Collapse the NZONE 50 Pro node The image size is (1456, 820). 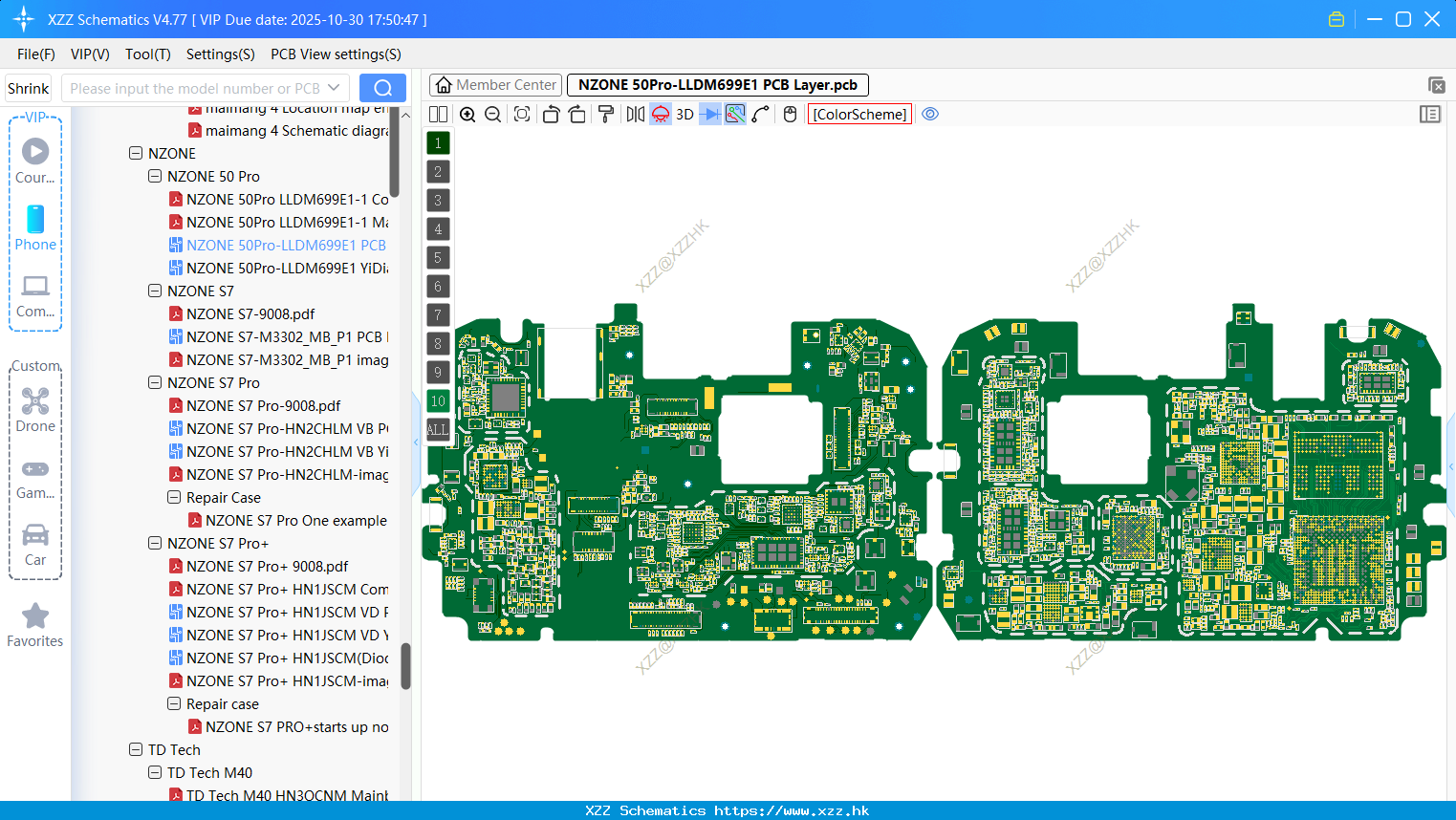[x=155, y=176]
